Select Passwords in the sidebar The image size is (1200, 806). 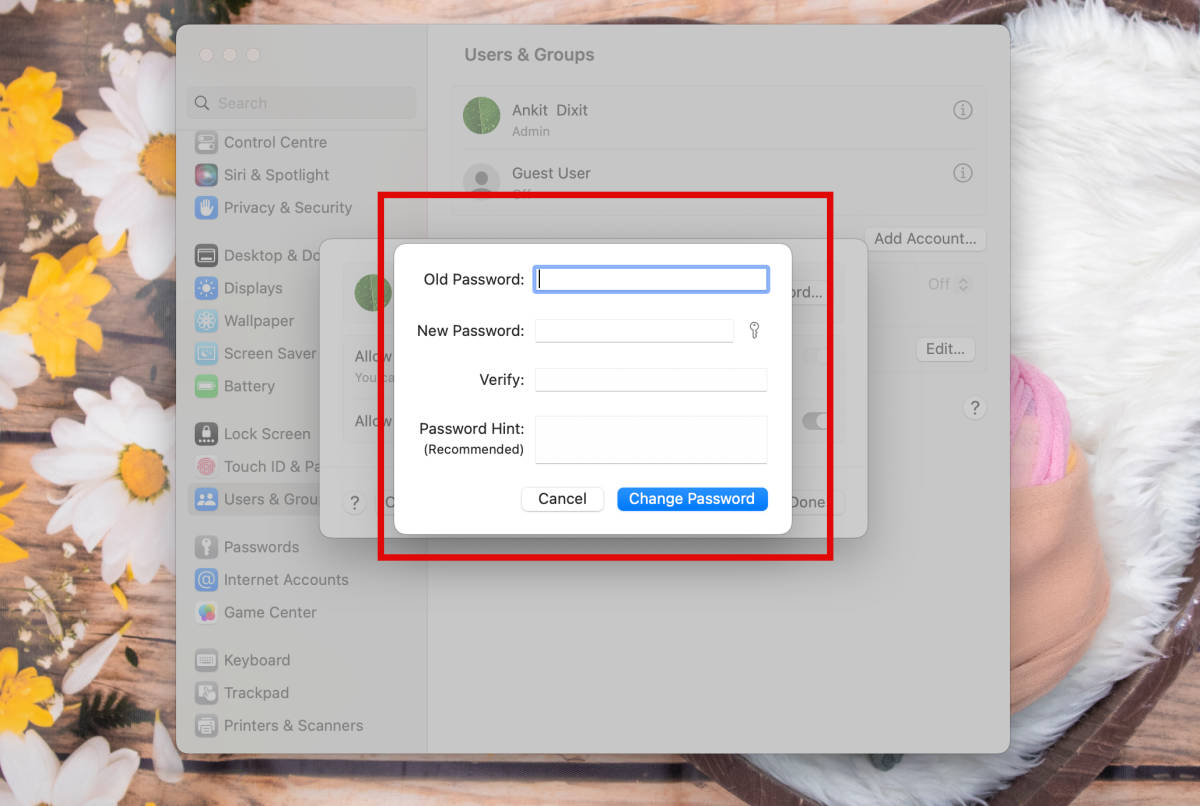click(x=260, y=547)
